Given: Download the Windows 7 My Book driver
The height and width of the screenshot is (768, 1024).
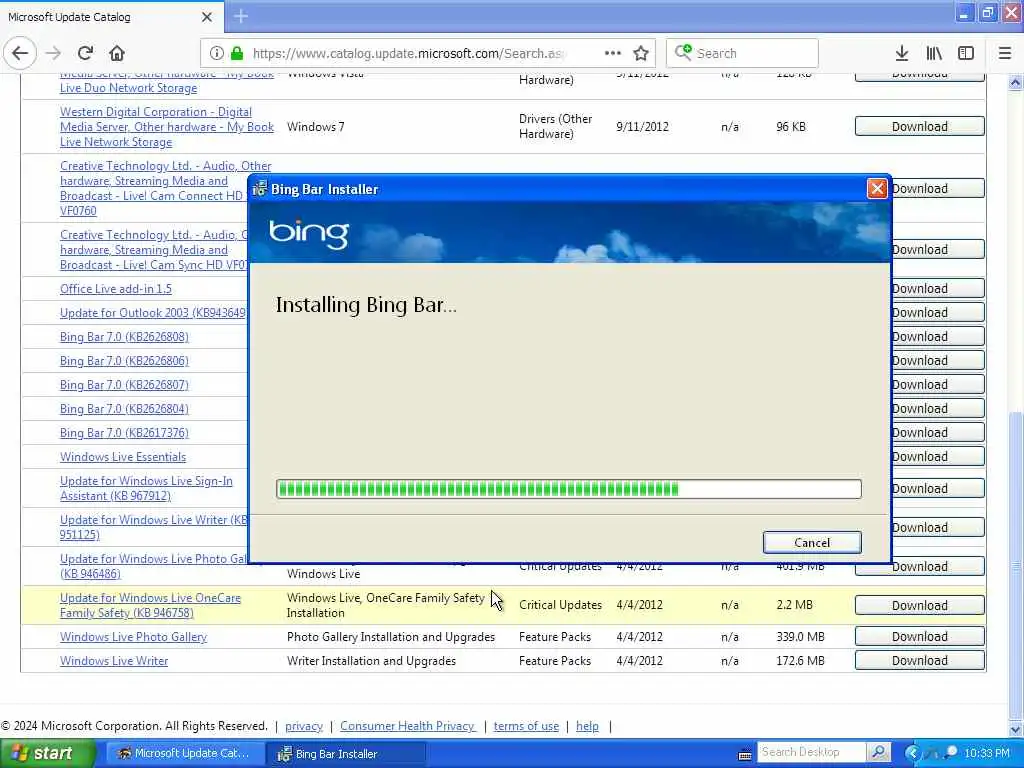Looking at the screenshot, I should (920, 127).
